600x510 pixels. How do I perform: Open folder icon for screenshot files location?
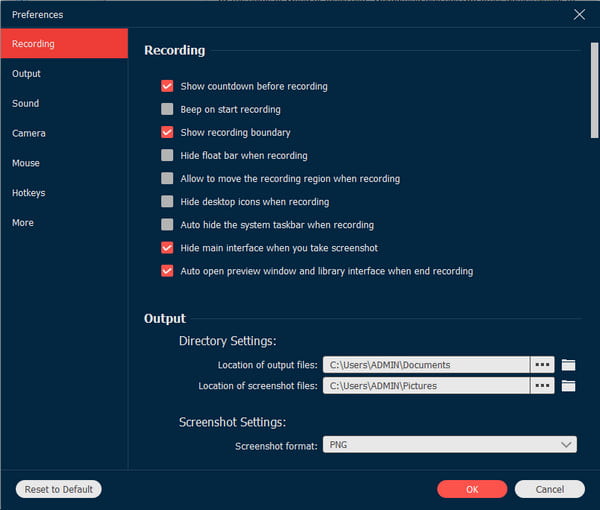[x=568, y=385]
